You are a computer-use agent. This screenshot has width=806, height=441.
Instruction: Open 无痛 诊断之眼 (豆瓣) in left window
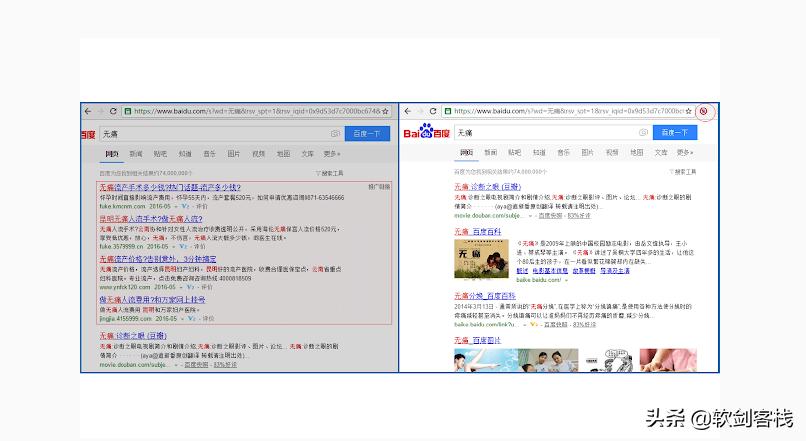(x=133, y=336)
